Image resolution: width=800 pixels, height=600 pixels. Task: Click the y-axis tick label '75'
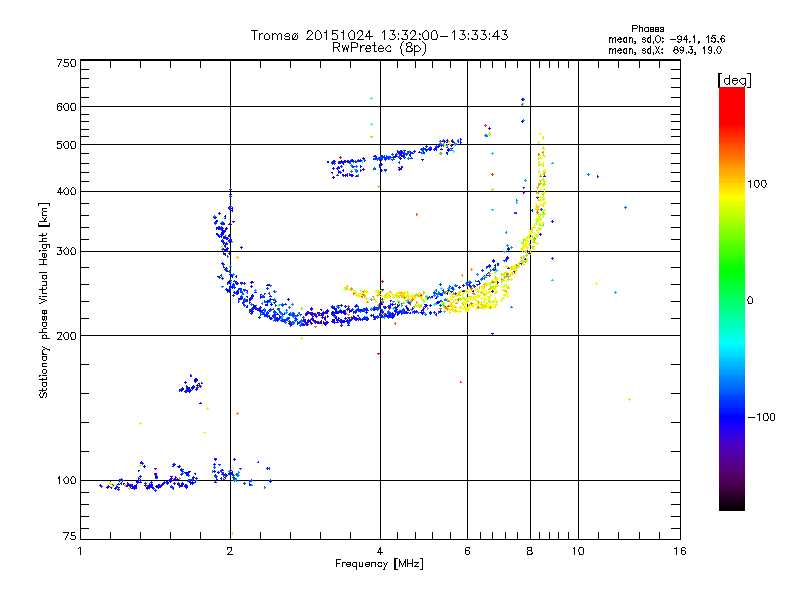click(x=70, y=536)
